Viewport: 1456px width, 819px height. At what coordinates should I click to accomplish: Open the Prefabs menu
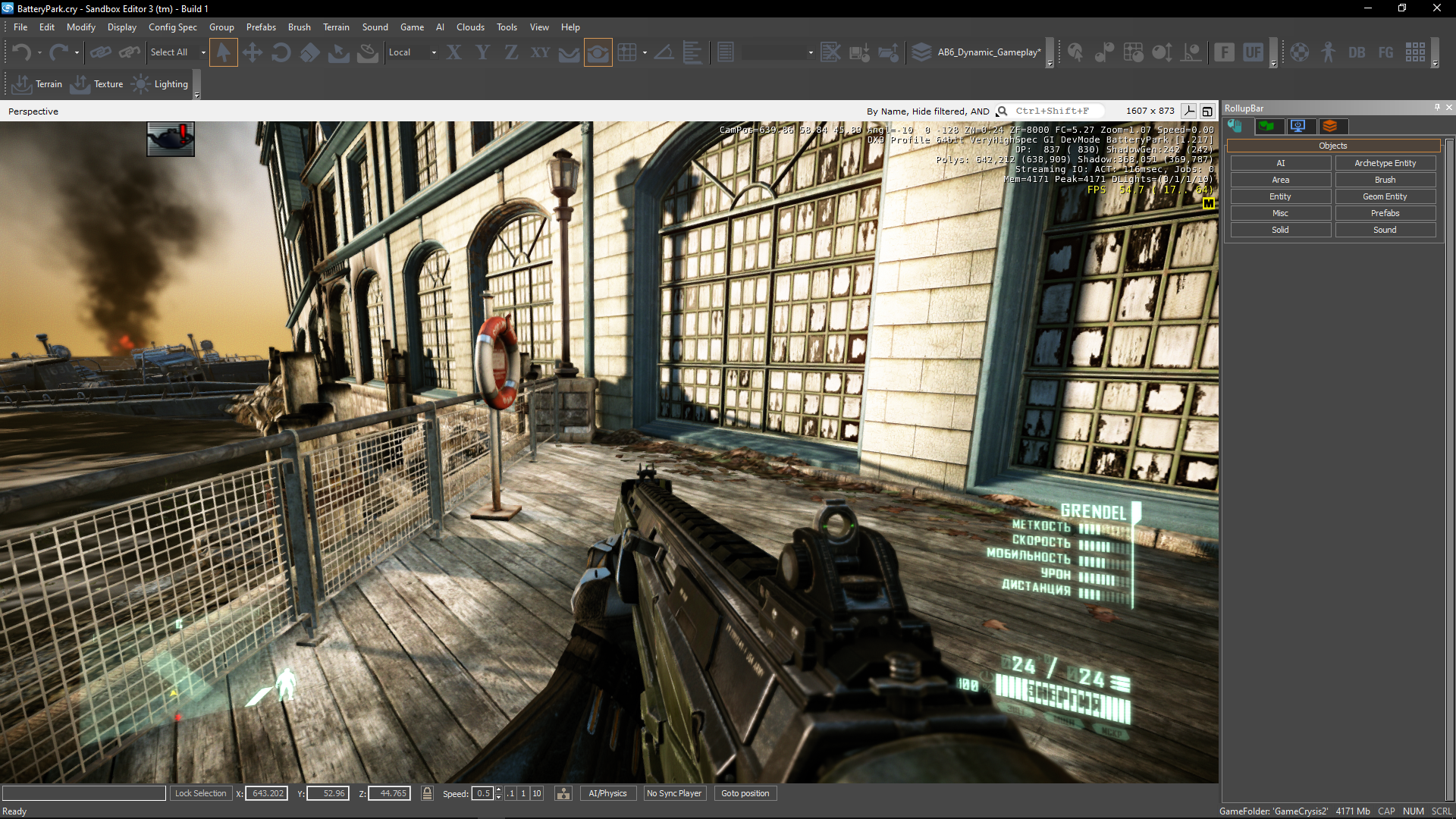click(x=261, y=27)
